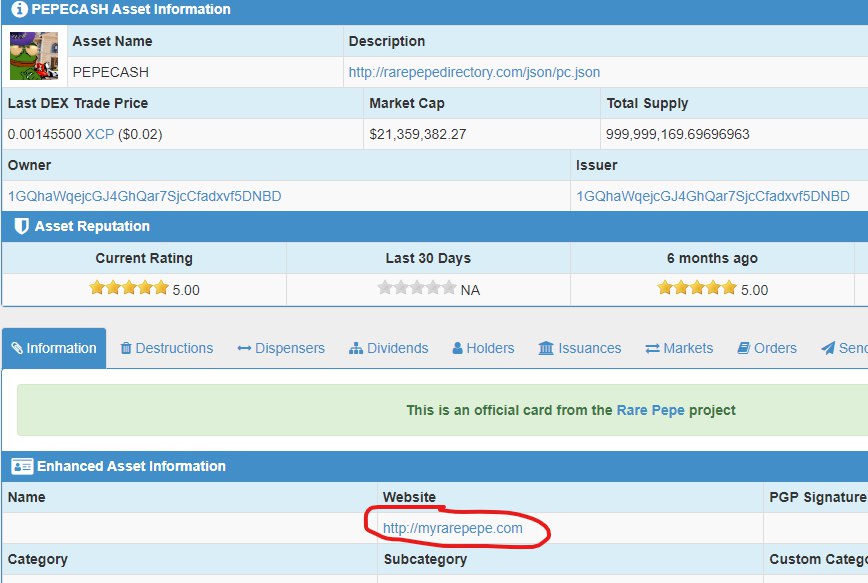Screen dimensions: 868x583
Task: Switch to the Markets tab
Action: tap(679, 348)
